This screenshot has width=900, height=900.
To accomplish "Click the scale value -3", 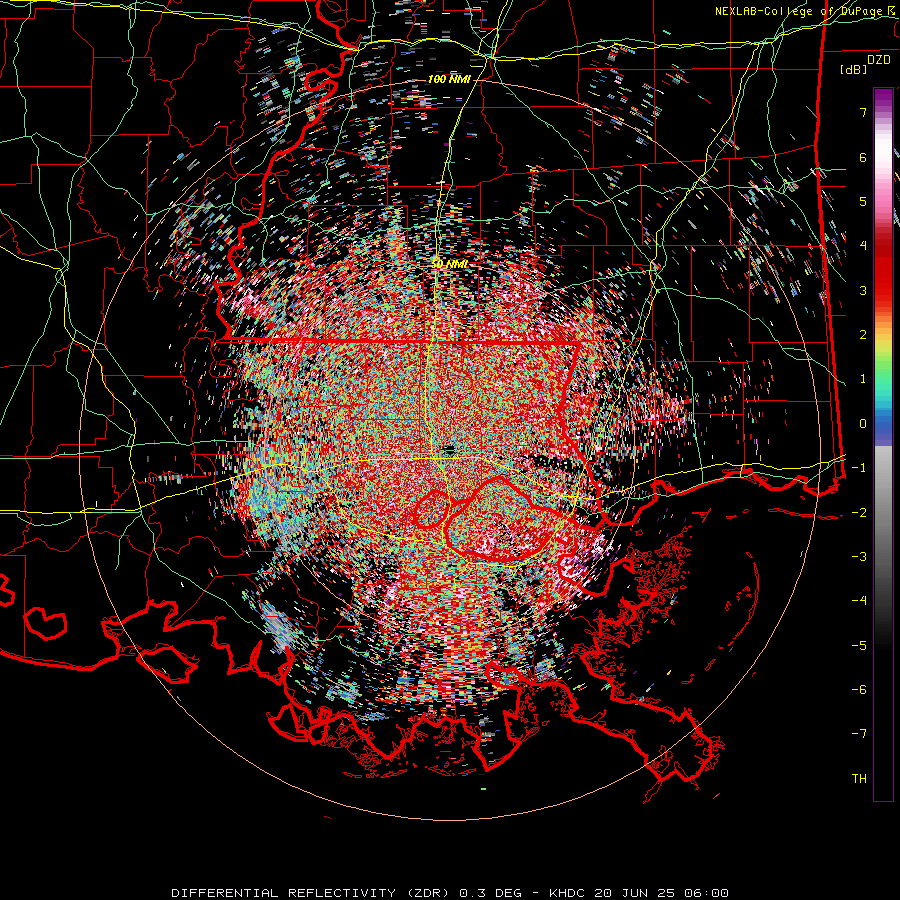I will coord(859,557).
